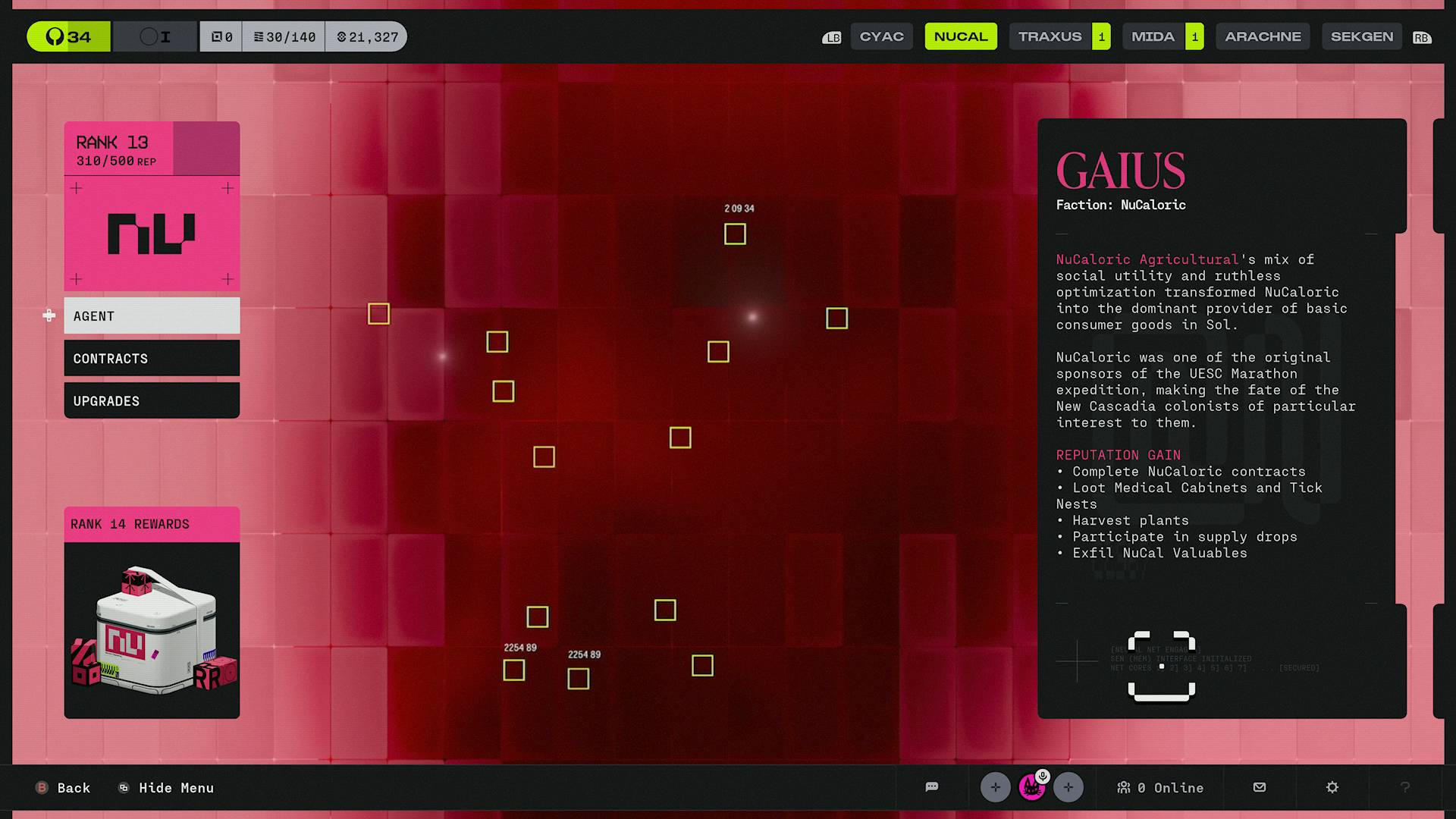Image resolution: width=1456 pixels, height=819 pixels.
Task: Click the 0 Online friends indicator
Action: [1160, 788]
